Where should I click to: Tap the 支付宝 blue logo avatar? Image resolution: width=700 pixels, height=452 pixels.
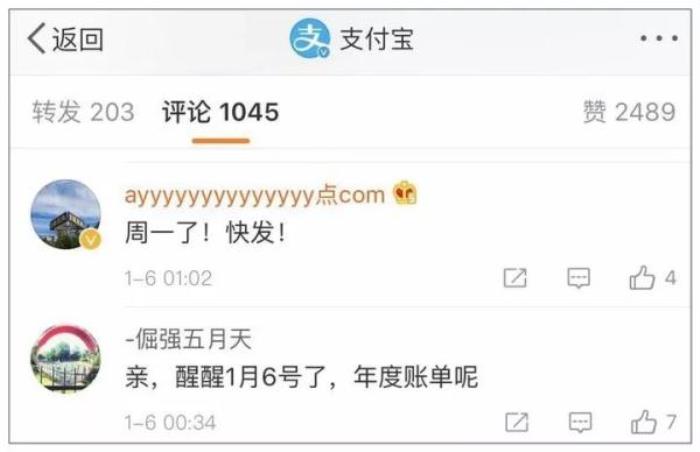(x=309, y=39)
